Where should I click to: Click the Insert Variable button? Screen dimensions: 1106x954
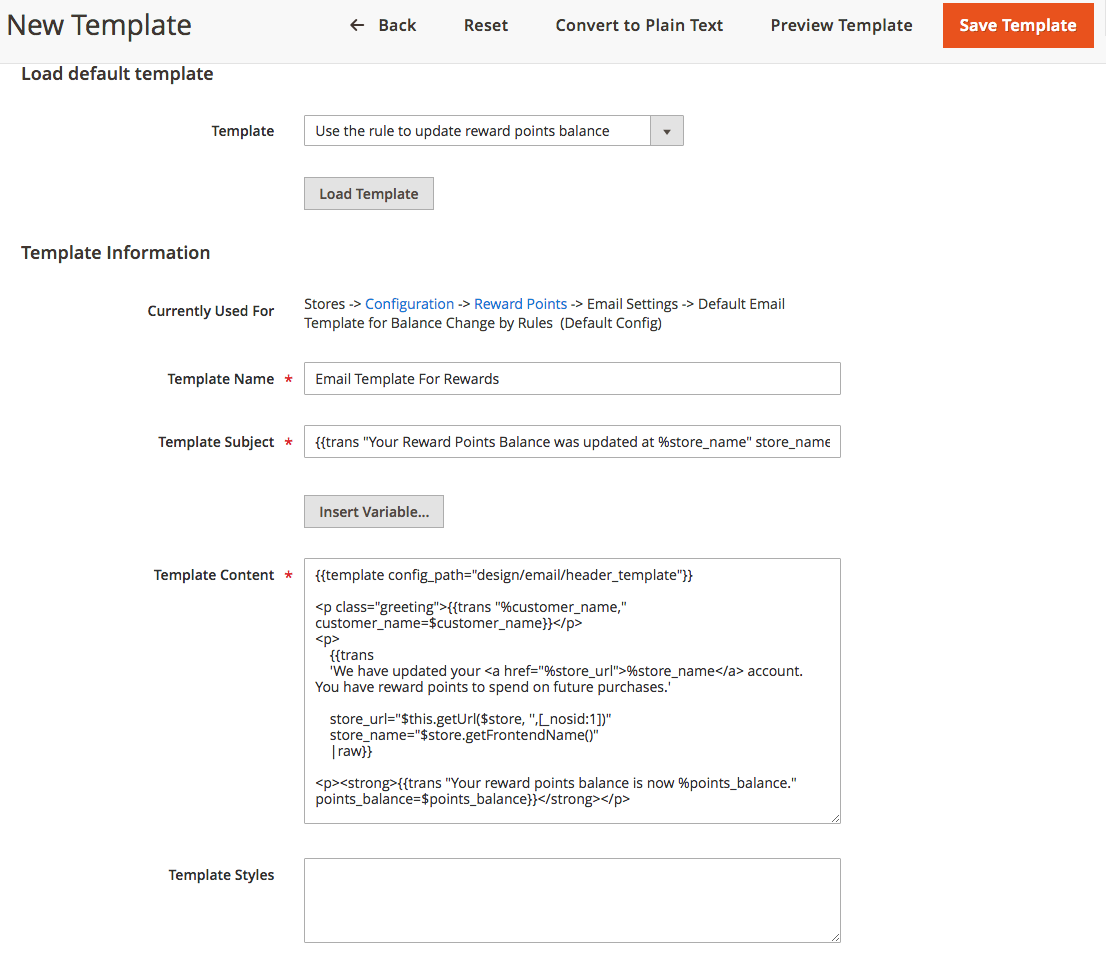pos(374,512)
